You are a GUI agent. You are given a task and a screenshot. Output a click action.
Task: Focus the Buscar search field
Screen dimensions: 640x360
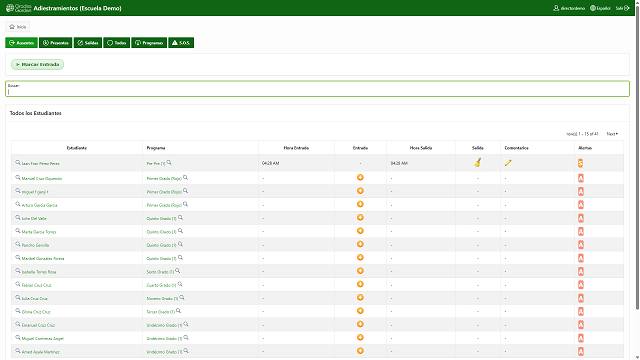coord(317,89)
